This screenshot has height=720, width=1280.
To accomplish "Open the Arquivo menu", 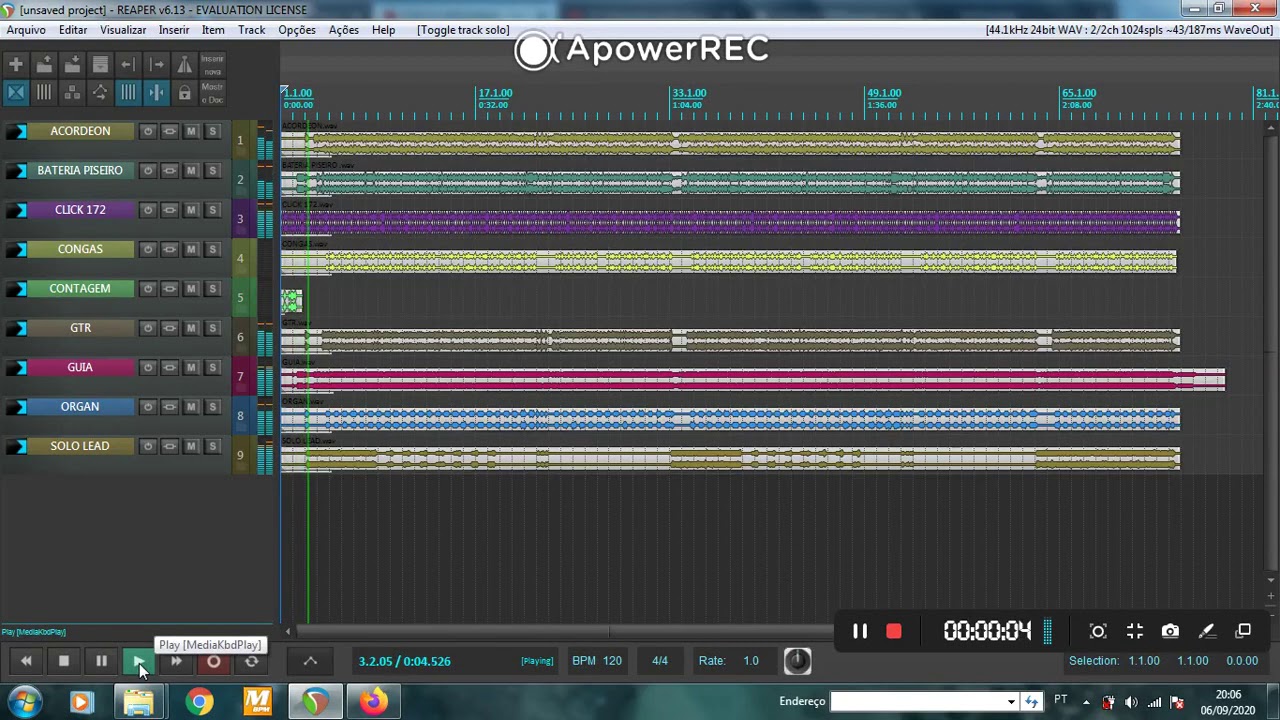I will tap(26, 30).
